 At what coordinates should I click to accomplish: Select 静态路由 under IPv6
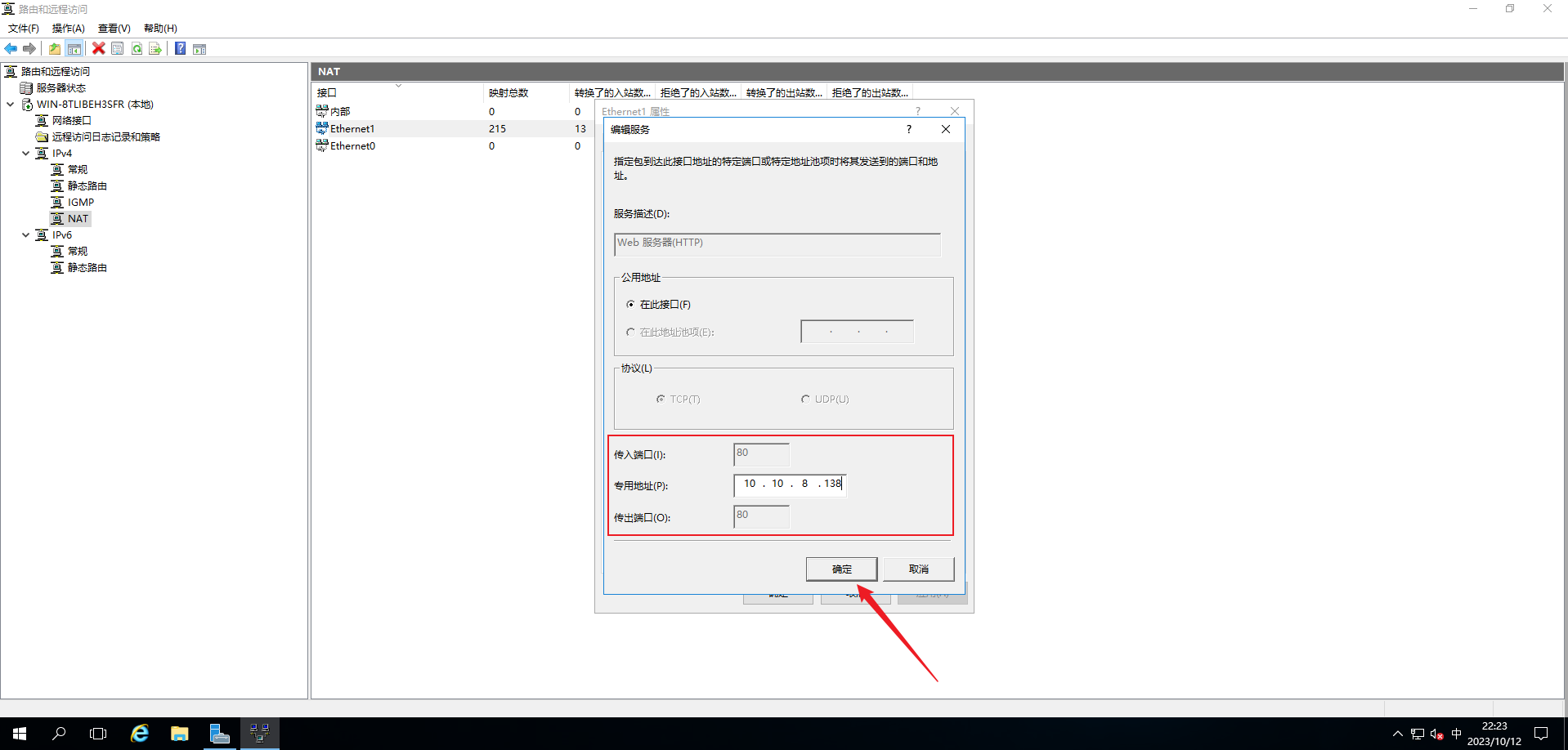(x=87, y=268)
